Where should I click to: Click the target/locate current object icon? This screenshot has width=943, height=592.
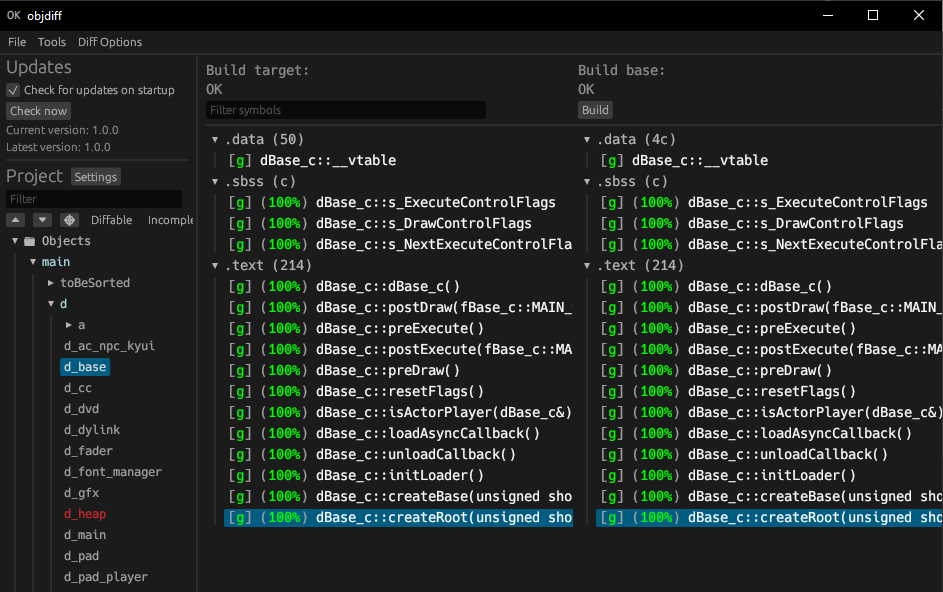[70, 220]
